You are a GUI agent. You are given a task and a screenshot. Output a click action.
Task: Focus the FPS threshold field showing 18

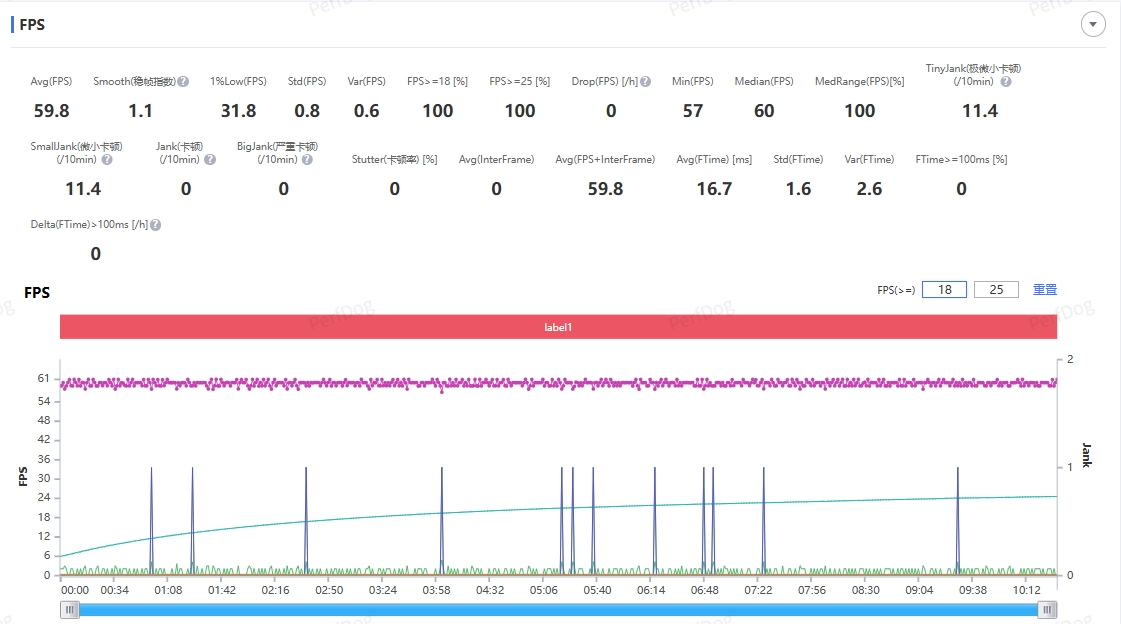point(944,289)
